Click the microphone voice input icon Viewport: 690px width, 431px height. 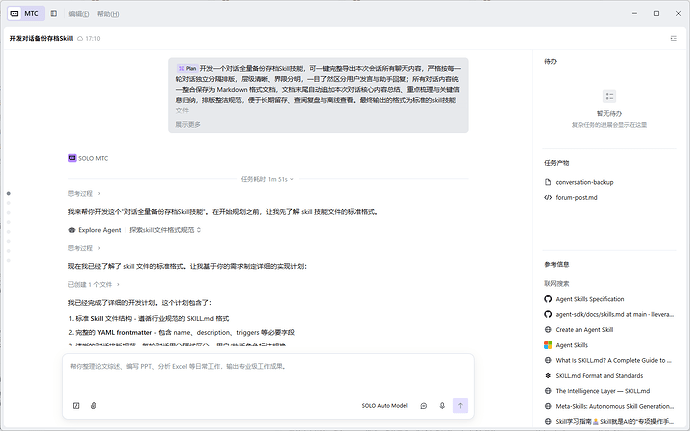click(442, 405)
